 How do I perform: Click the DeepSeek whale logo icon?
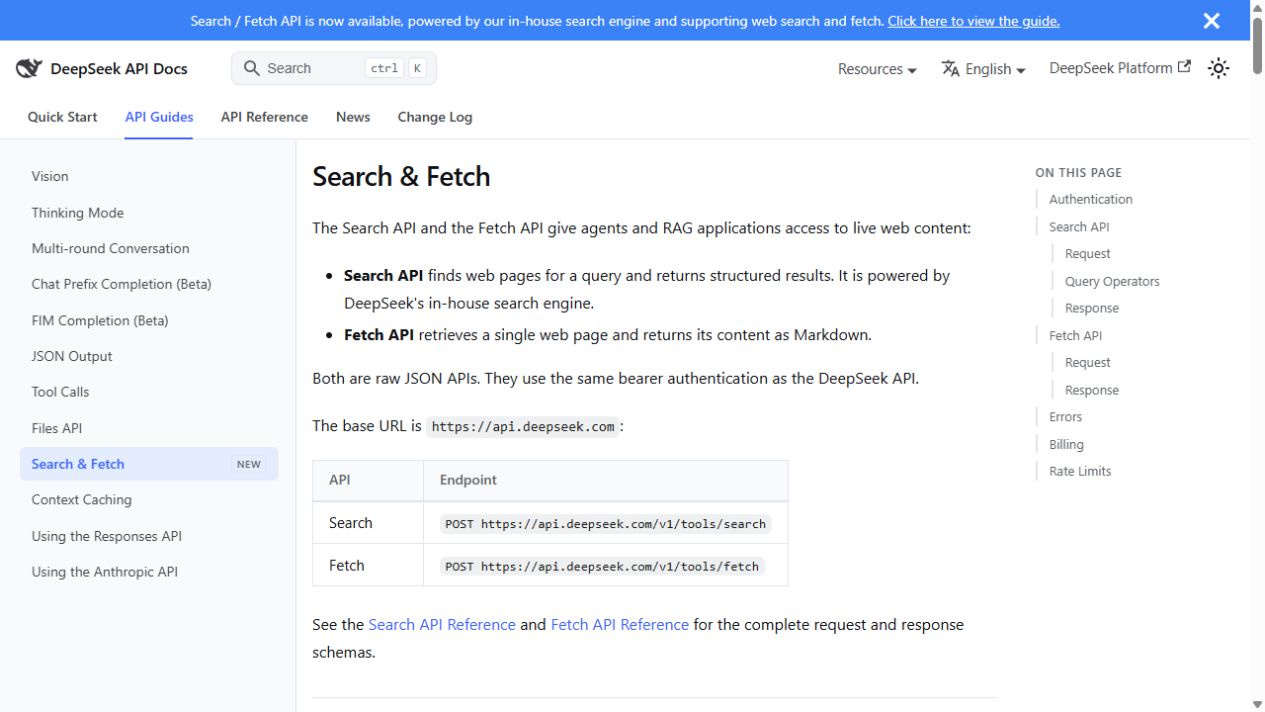(x=29, y=68)
